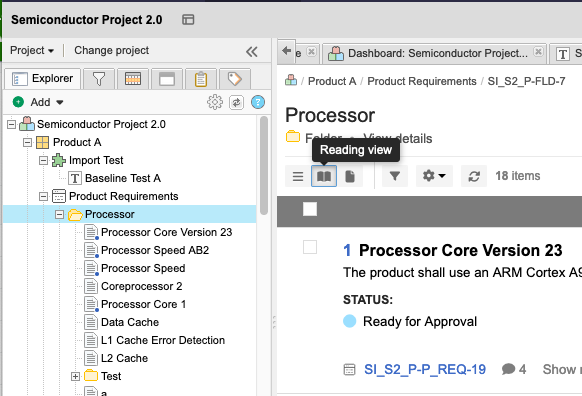Open the blue help question icon
The width and height of the screenshot is (582, 396).
click(x=258, y=102)
